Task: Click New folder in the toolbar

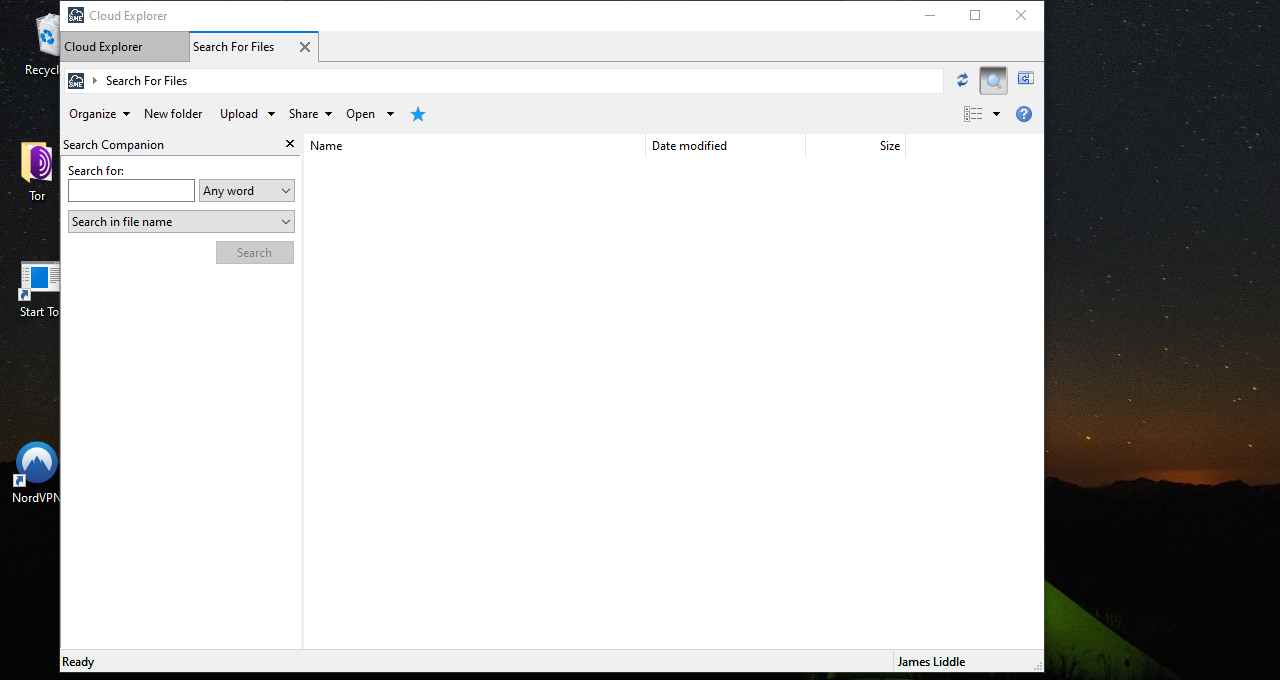Action: [x=172, y=113]
